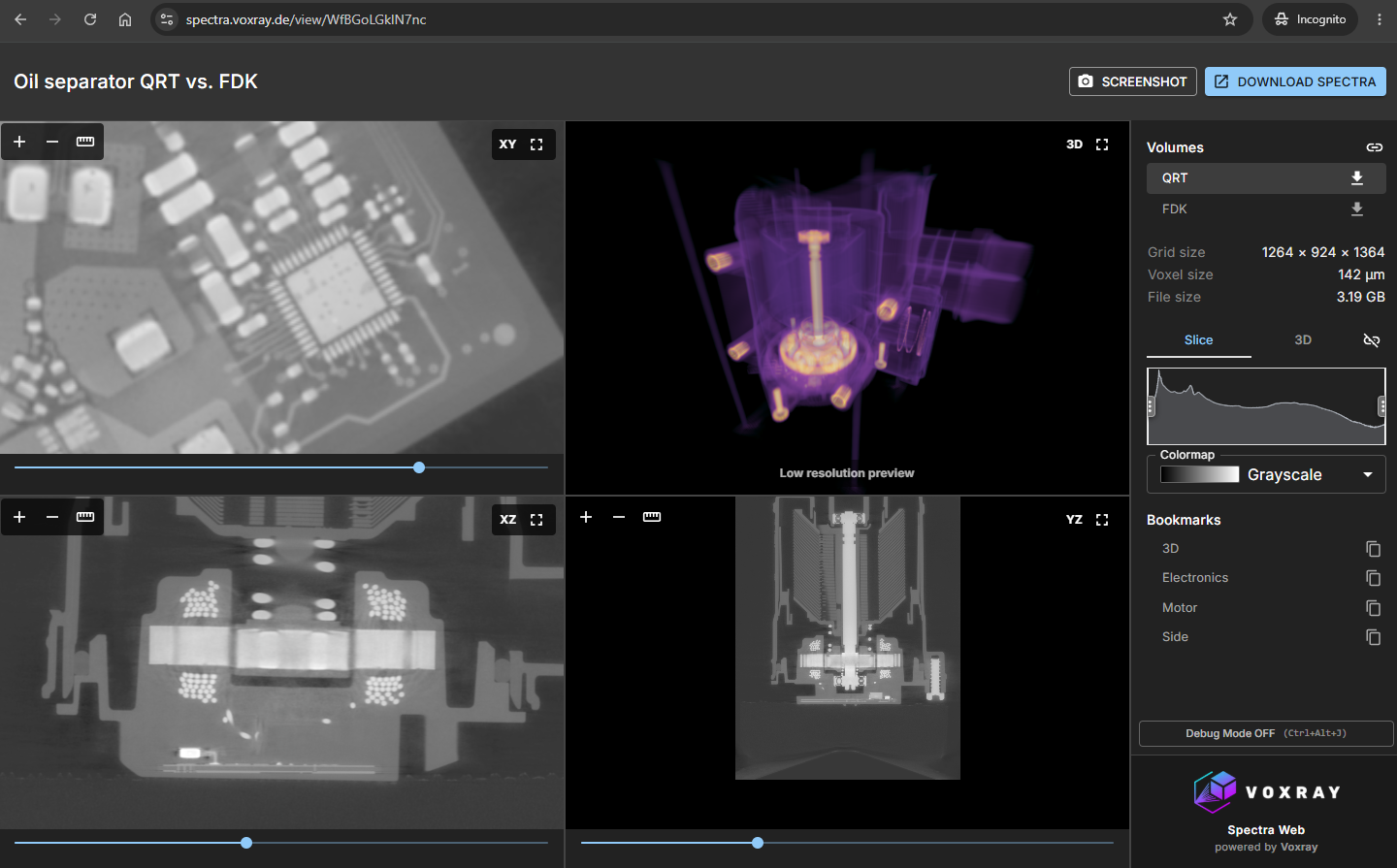Zoom in on the XY slice view
This screenshot has height=868, width=1397.
click(19, 142)
